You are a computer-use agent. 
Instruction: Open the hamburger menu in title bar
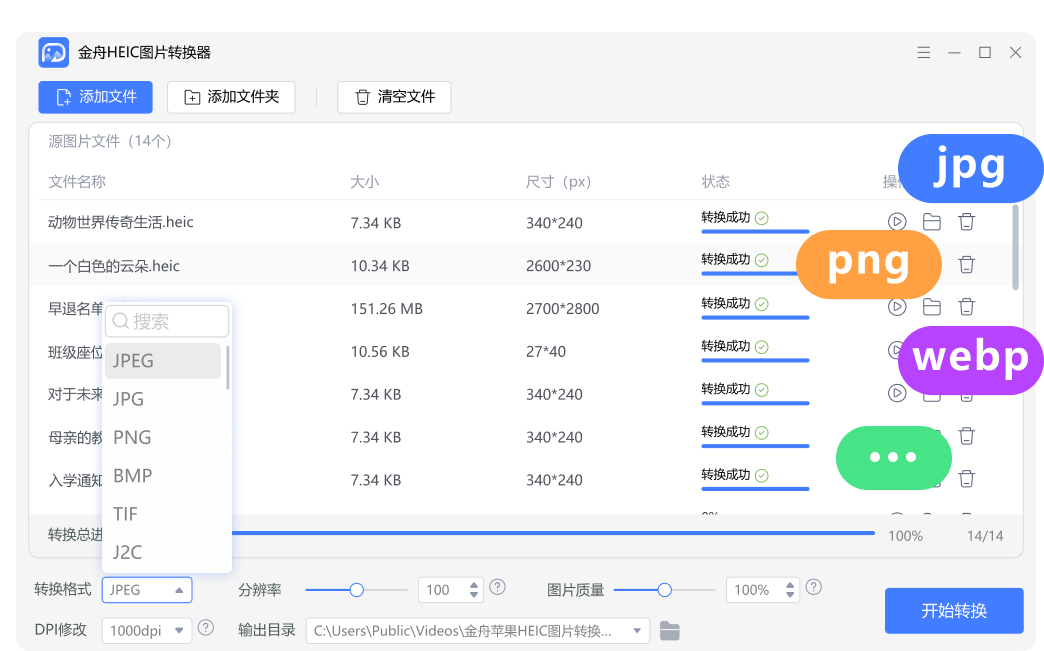tap(923, 53)
